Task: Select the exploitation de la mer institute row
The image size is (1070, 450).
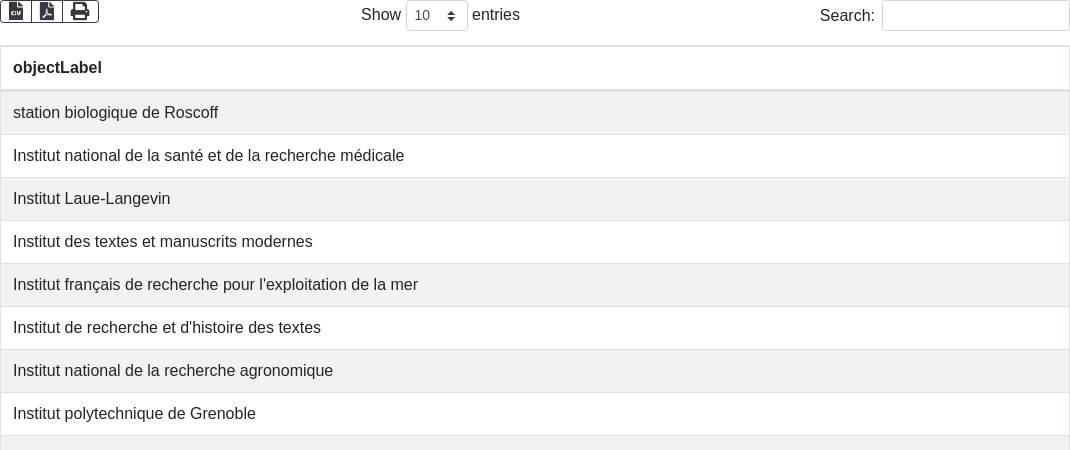Action: tap(215, 285)
